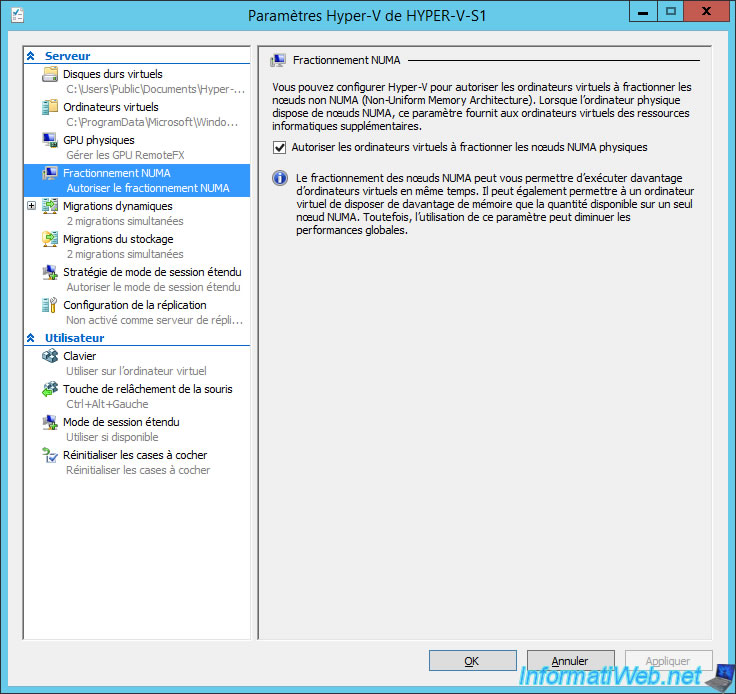Minimize the Paramètres Hyper-V window
This screenshot has height=694, width=736.
point(643,11)
